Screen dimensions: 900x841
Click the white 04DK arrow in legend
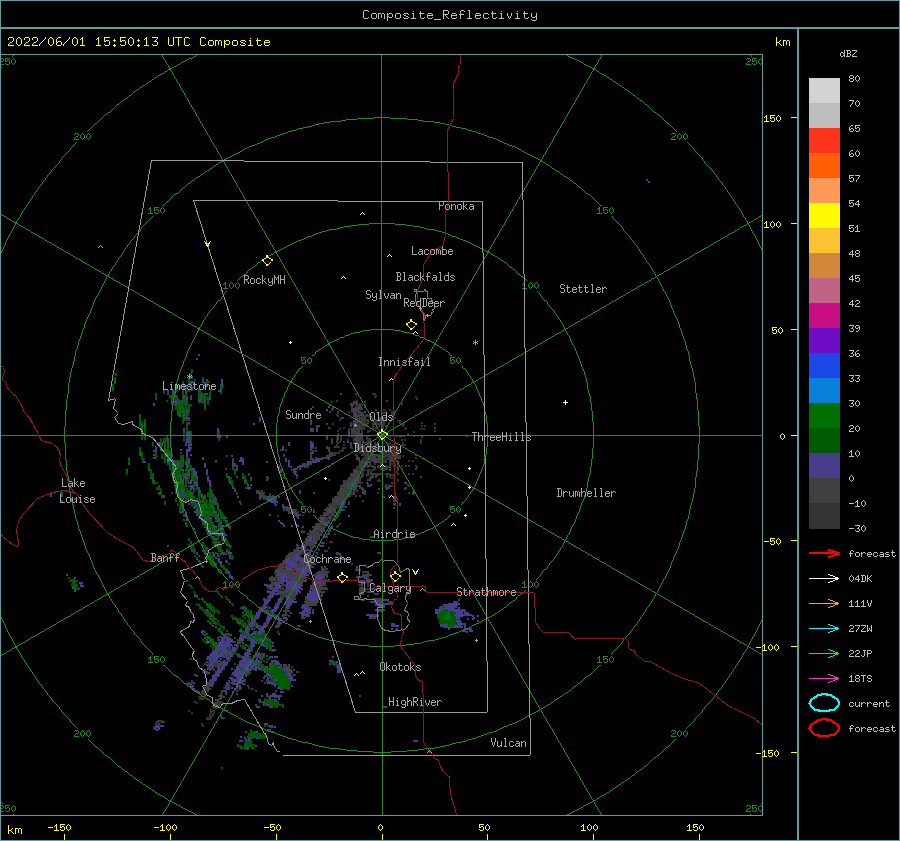tap(824, 579)
